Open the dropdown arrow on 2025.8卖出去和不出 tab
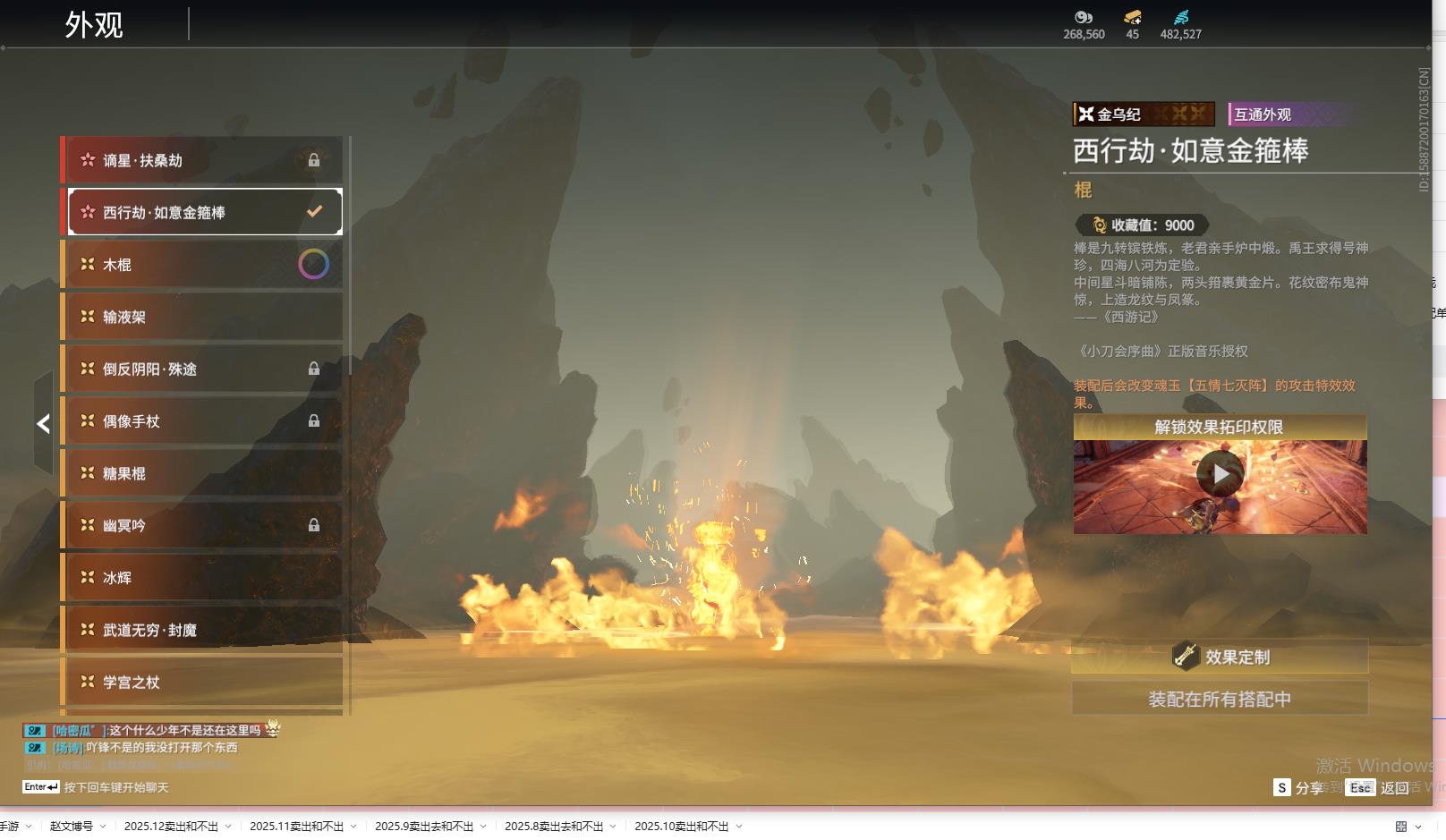 [613, 827]
